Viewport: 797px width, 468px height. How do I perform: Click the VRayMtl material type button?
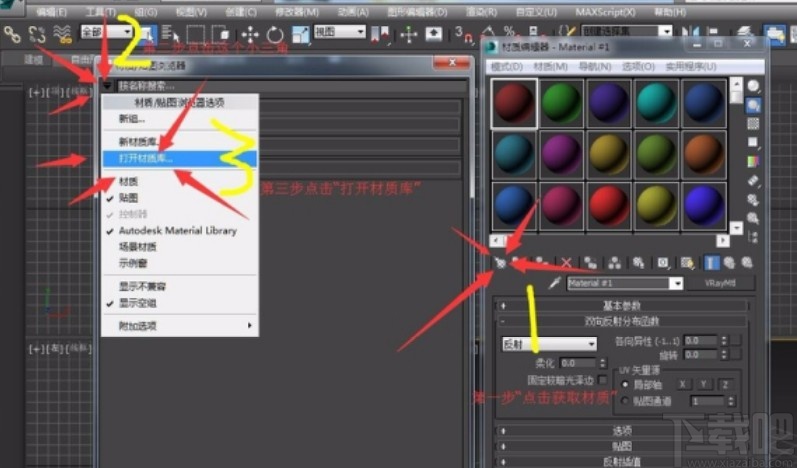(x=720, y=283)
